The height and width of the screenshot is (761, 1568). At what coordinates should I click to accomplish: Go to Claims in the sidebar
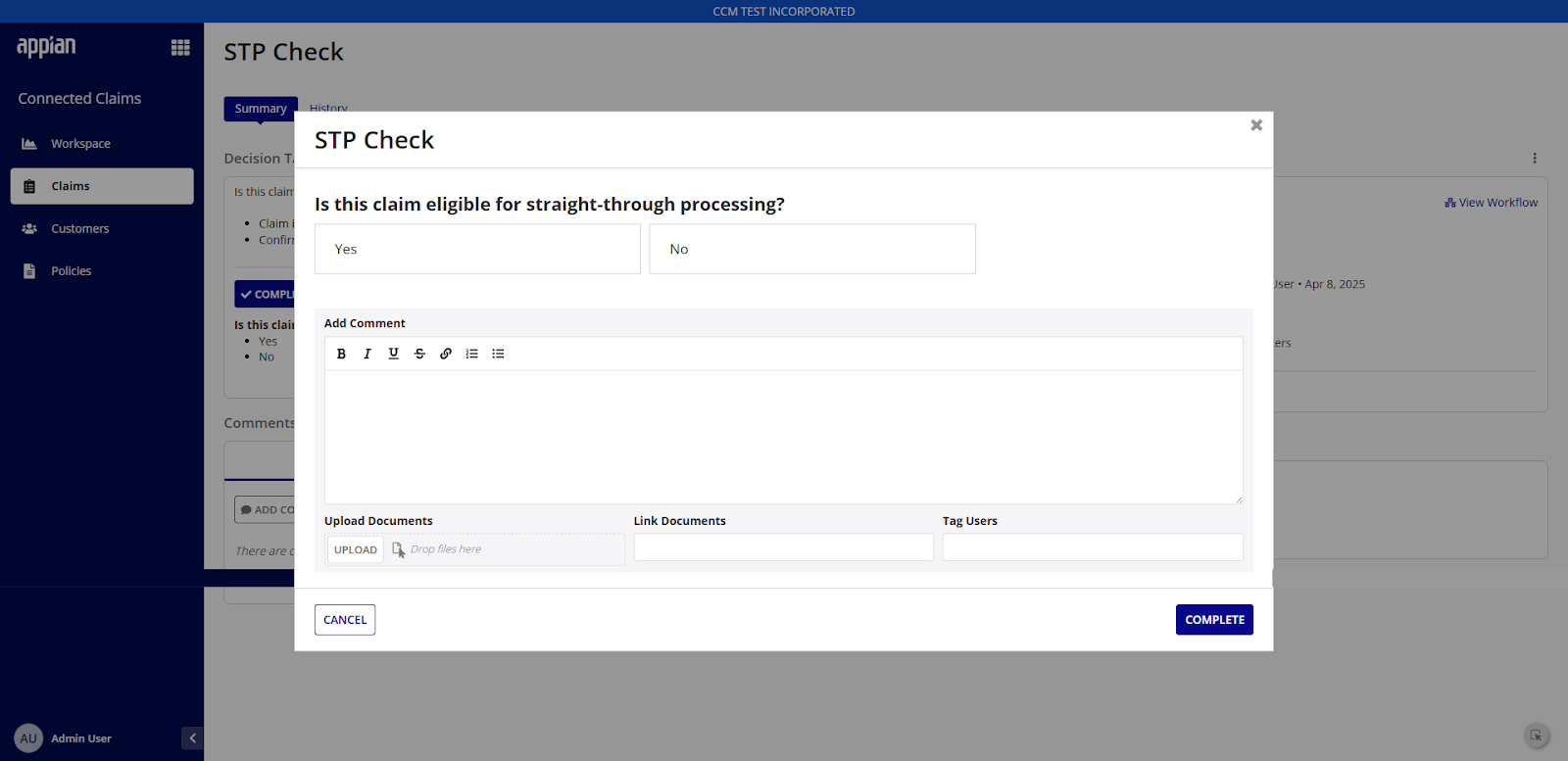102,186
